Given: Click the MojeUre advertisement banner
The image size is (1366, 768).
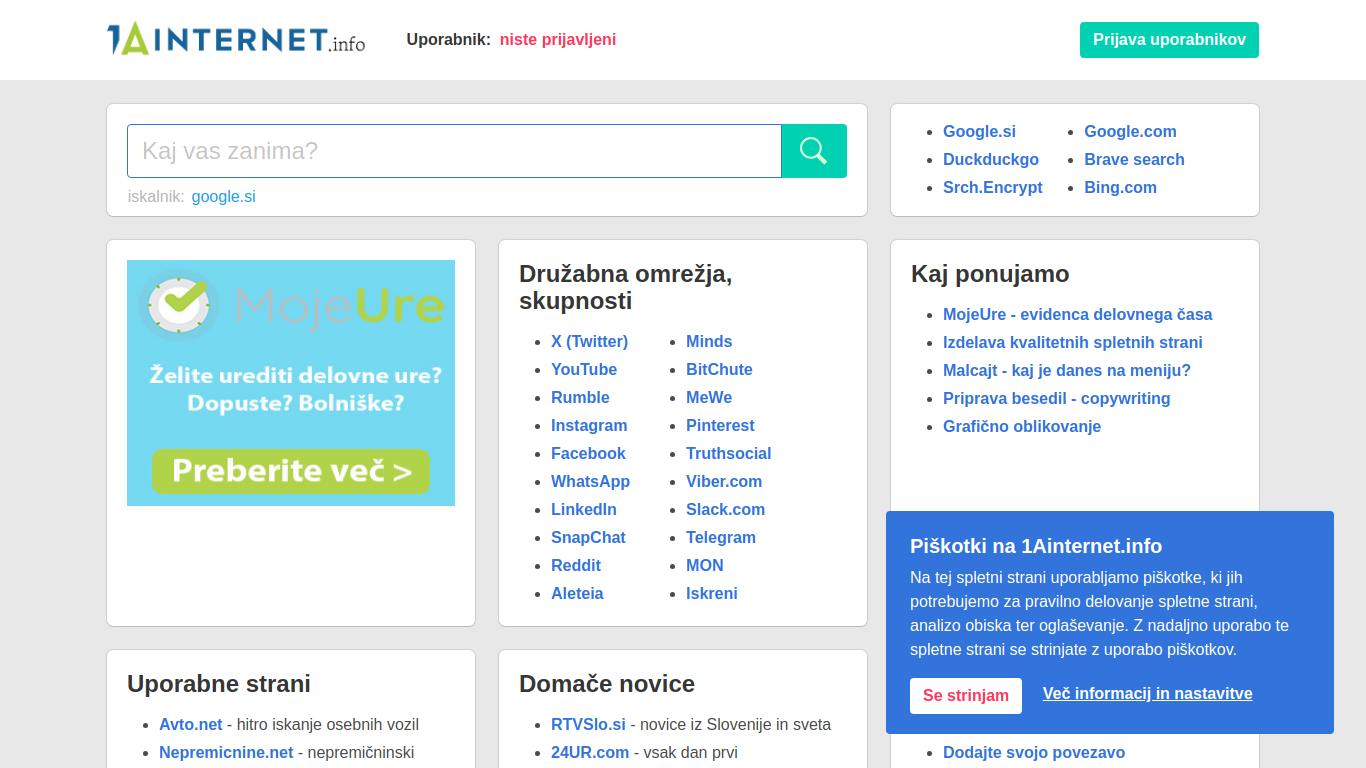Looking at the screenshot, I should 291,383.
